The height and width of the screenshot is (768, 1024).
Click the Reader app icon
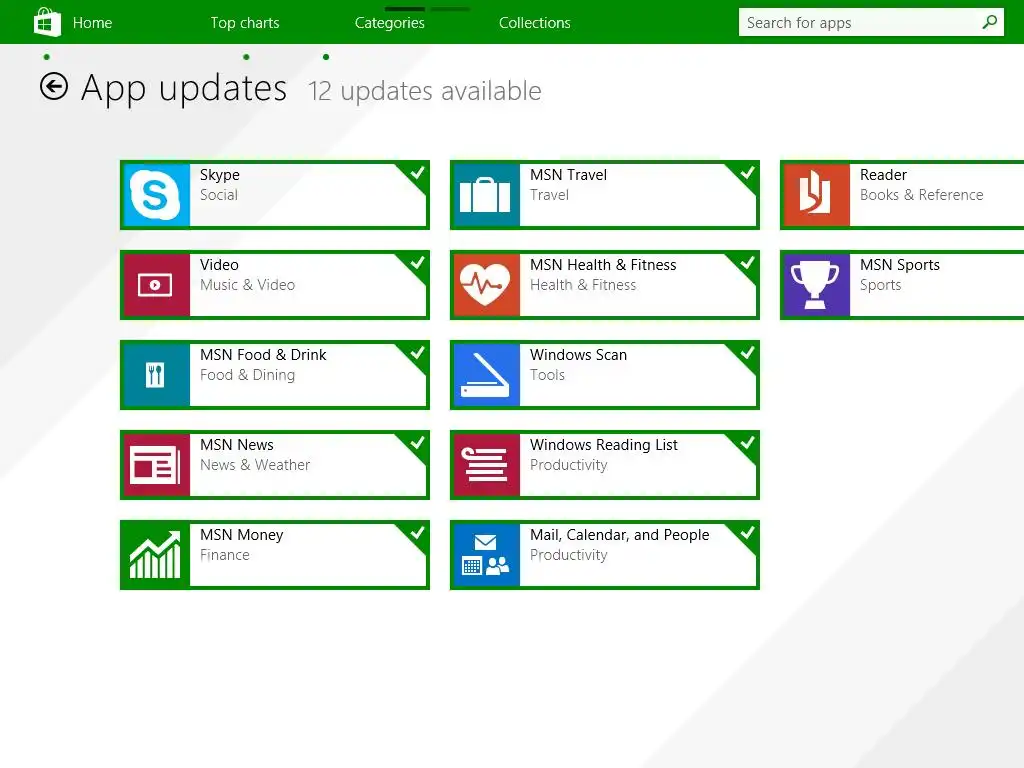pos(816,195)
